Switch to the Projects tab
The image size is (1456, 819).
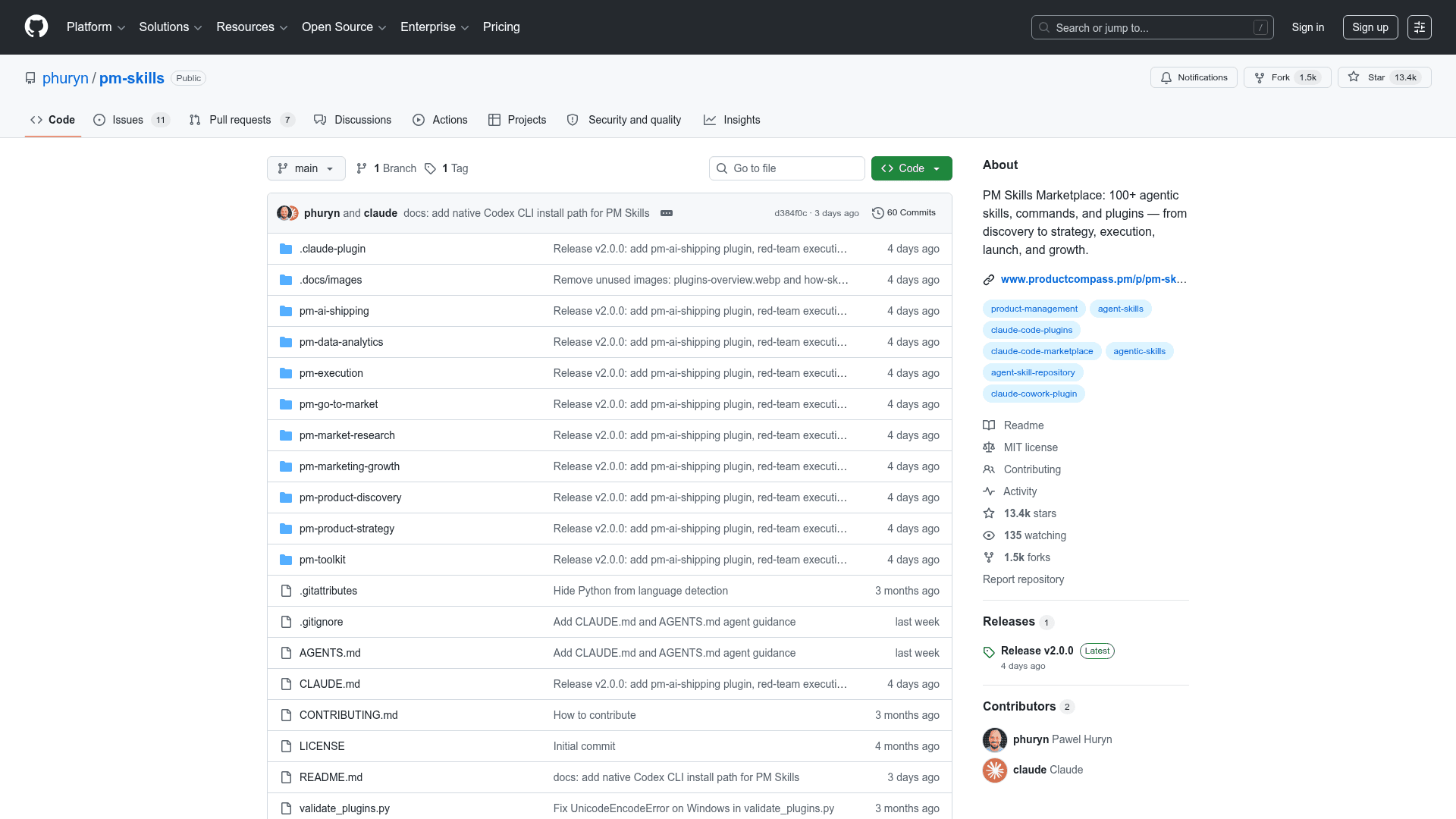[517, 120]
